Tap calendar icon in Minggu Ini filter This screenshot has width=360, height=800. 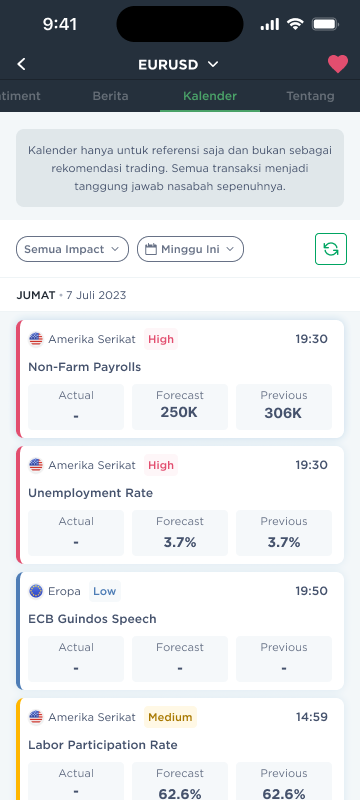150,249
